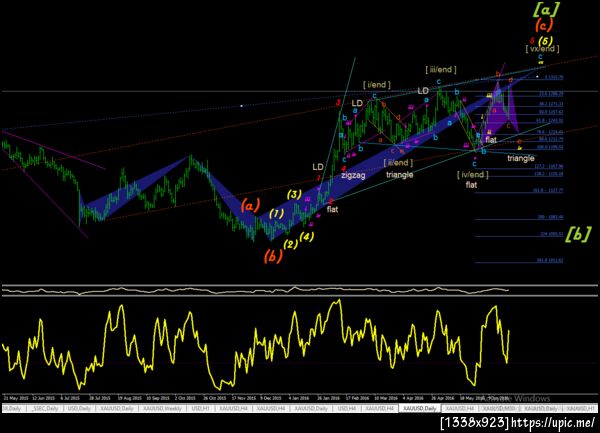Click the 12 Jun 2015 date label
Viewport: 600px width, 433px height.
tap(44, 398)
